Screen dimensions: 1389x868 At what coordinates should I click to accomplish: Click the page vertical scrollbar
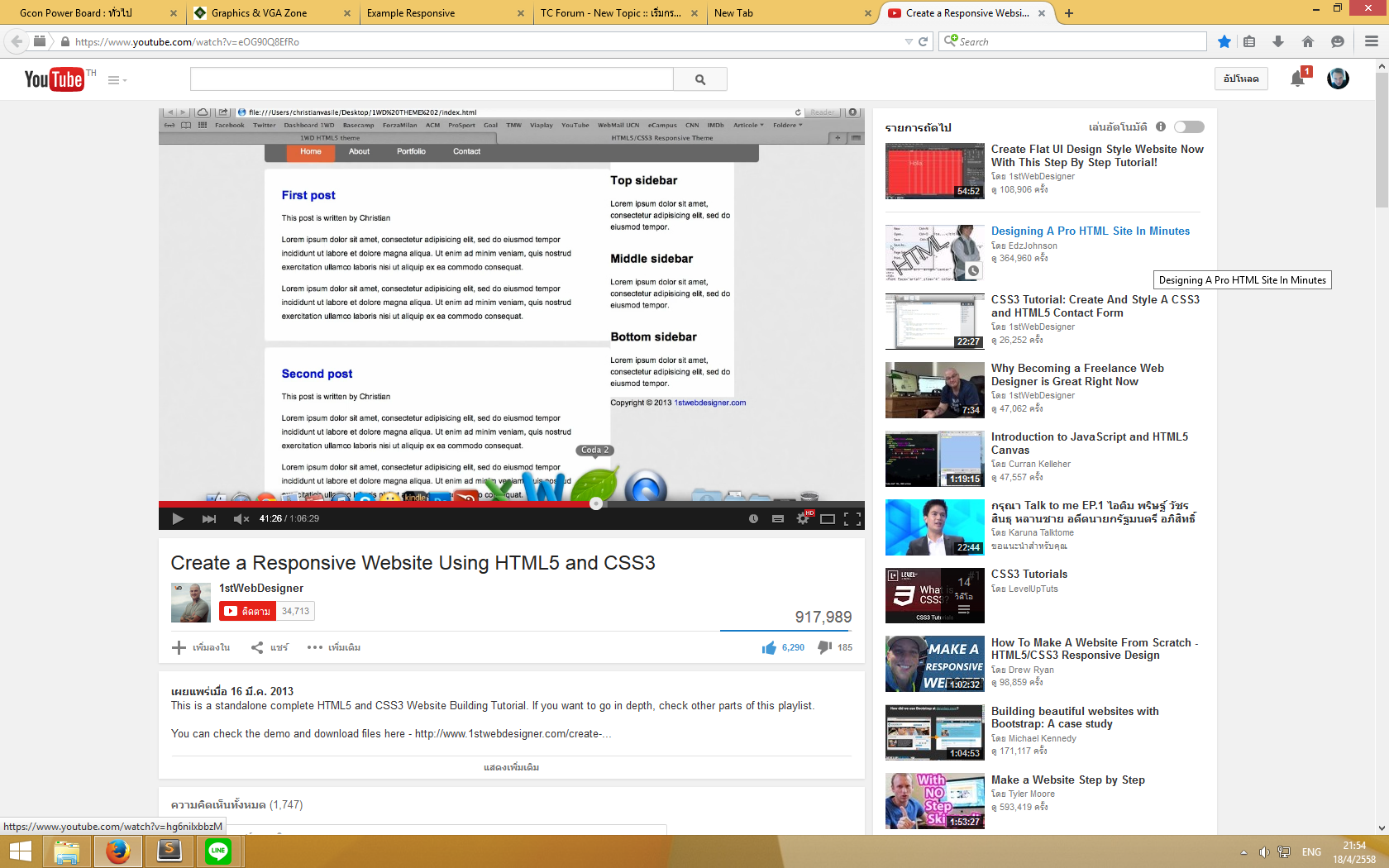(x=1382, y=141)
